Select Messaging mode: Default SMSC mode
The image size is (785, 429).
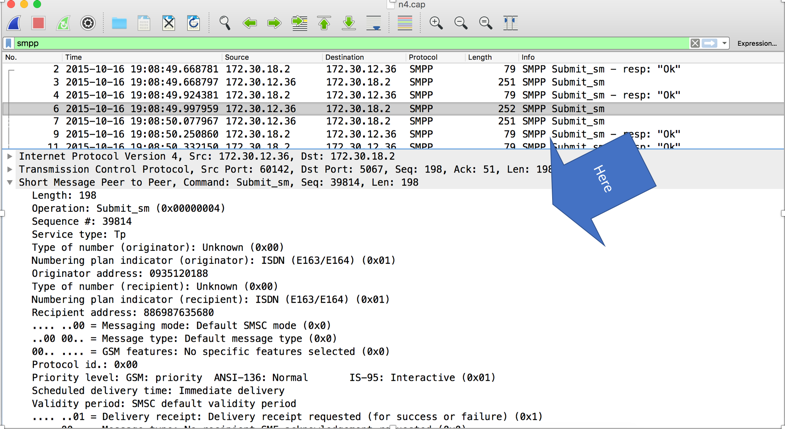(x=181, y=325)
